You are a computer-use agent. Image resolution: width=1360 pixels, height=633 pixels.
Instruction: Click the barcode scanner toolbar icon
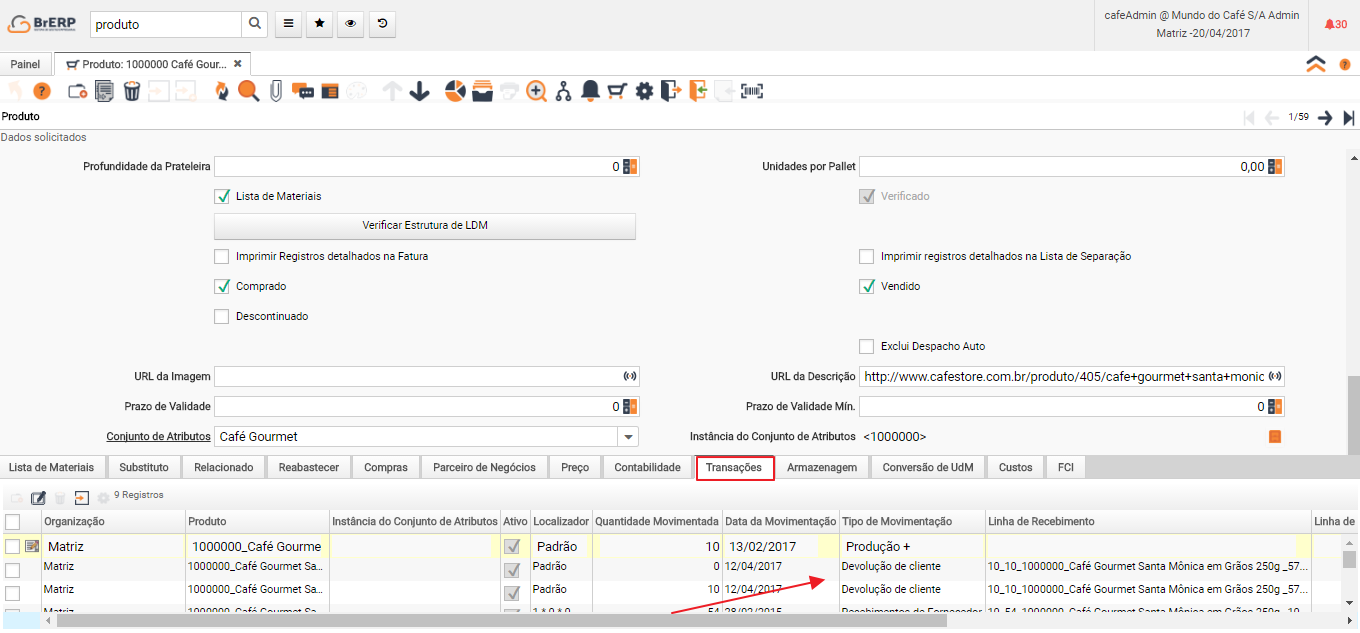coord(751,91)
